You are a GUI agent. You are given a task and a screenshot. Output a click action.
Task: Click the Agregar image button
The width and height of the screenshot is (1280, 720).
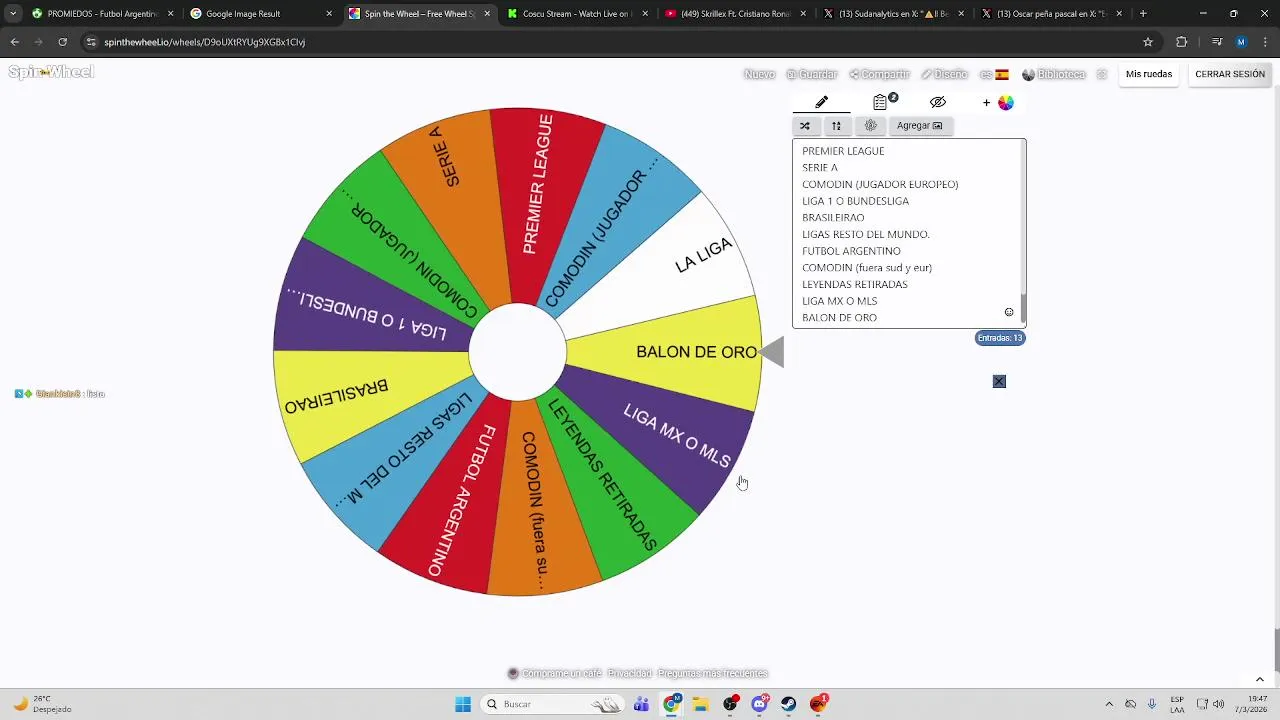pyautogui.click(x=919, y=125)
